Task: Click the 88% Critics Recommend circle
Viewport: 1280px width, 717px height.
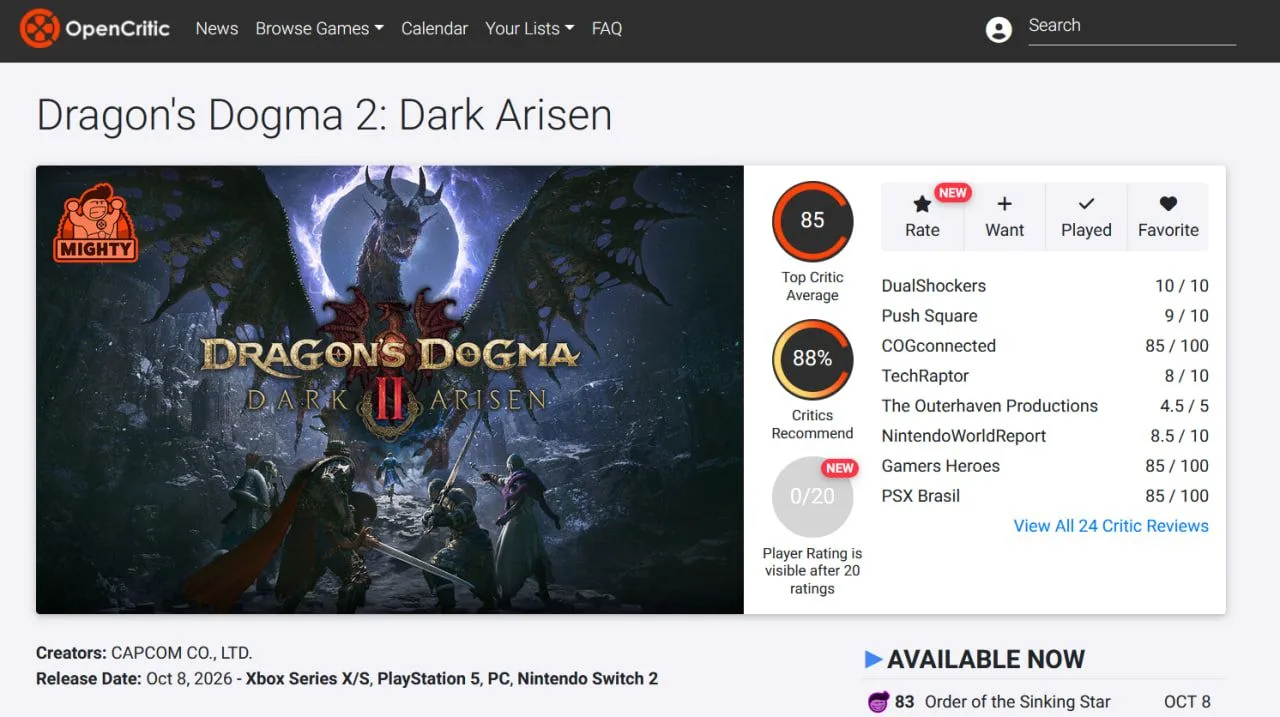Action: pyautogui.click(x=812, y=359)
